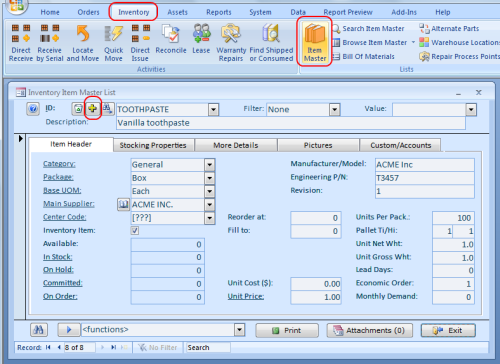Open Browse Item Master
The width and height of the screenshot is (500, 364).
[370, 43]
